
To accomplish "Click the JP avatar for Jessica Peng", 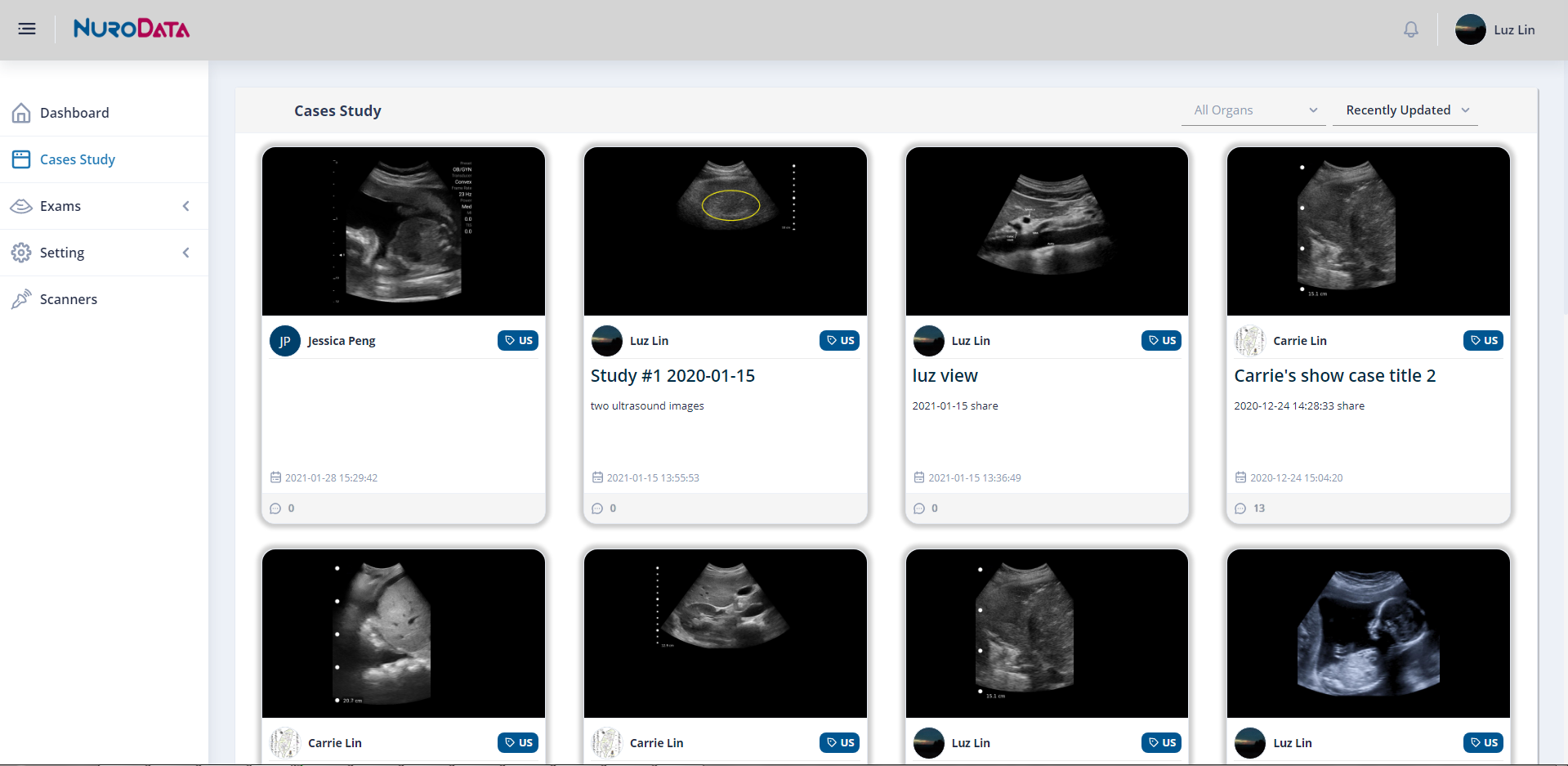I will coord(285,341).
